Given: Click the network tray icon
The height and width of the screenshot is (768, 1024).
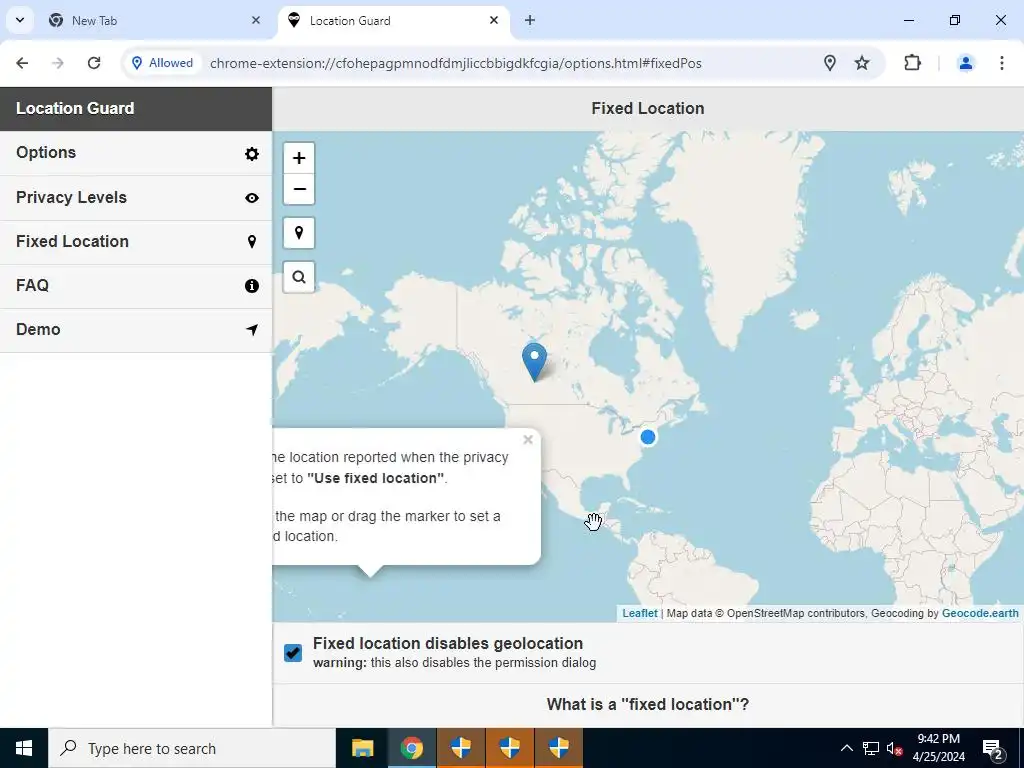Looking at the screenshot, I should (x=871, y=748).
